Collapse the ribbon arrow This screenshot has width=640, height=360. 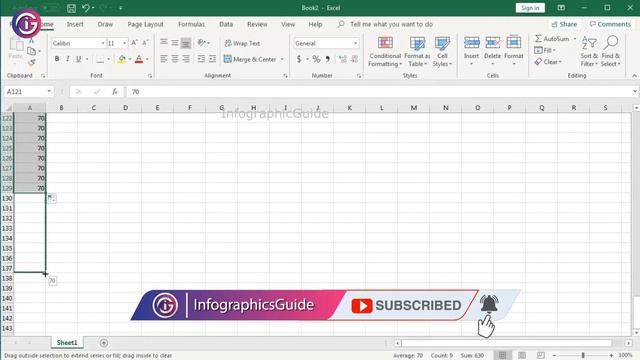point(634,76)
